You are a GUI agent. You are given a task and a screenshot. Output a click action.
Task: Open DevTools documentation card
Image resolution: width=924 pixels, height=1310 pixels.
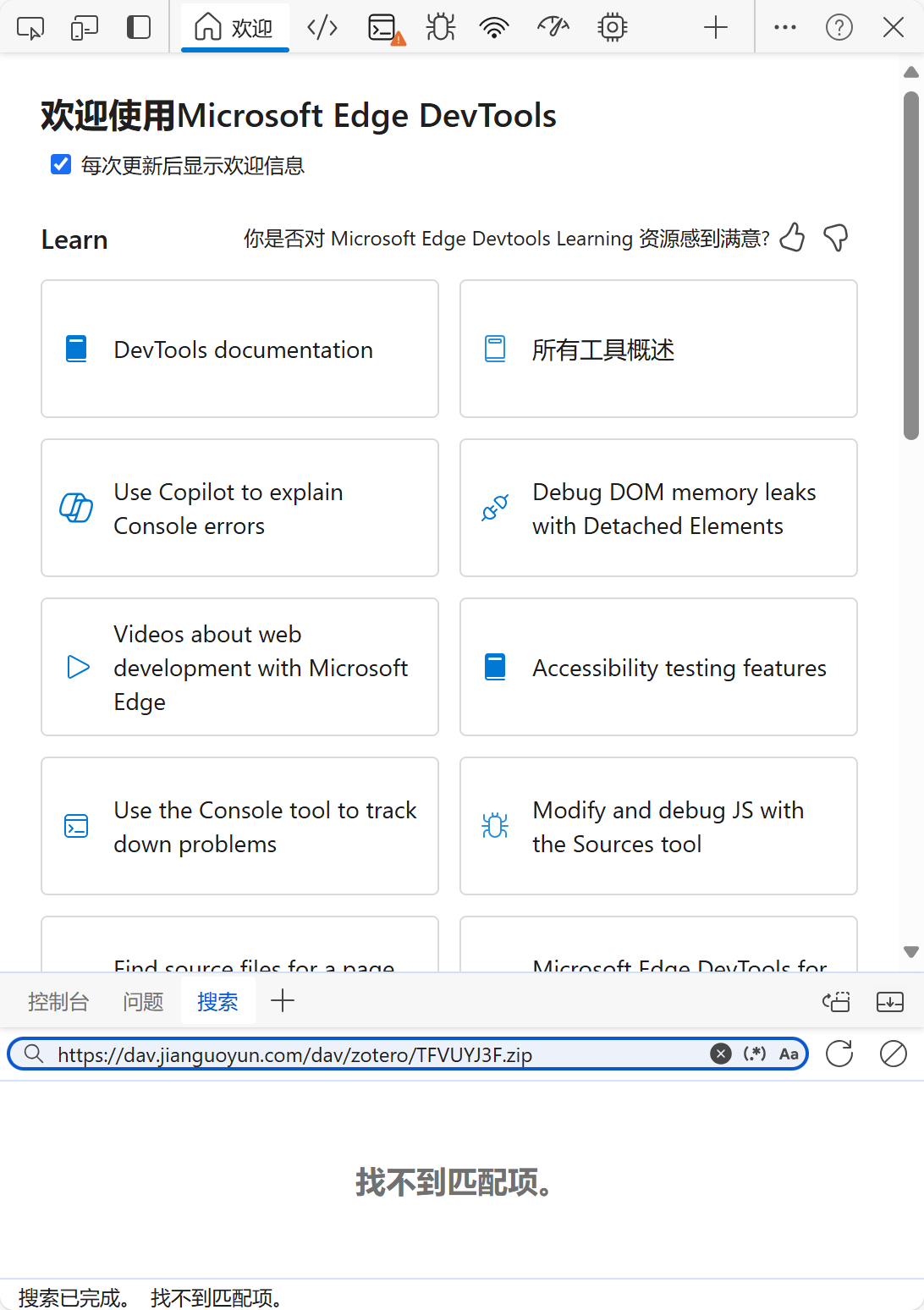(x=239, y=349)
